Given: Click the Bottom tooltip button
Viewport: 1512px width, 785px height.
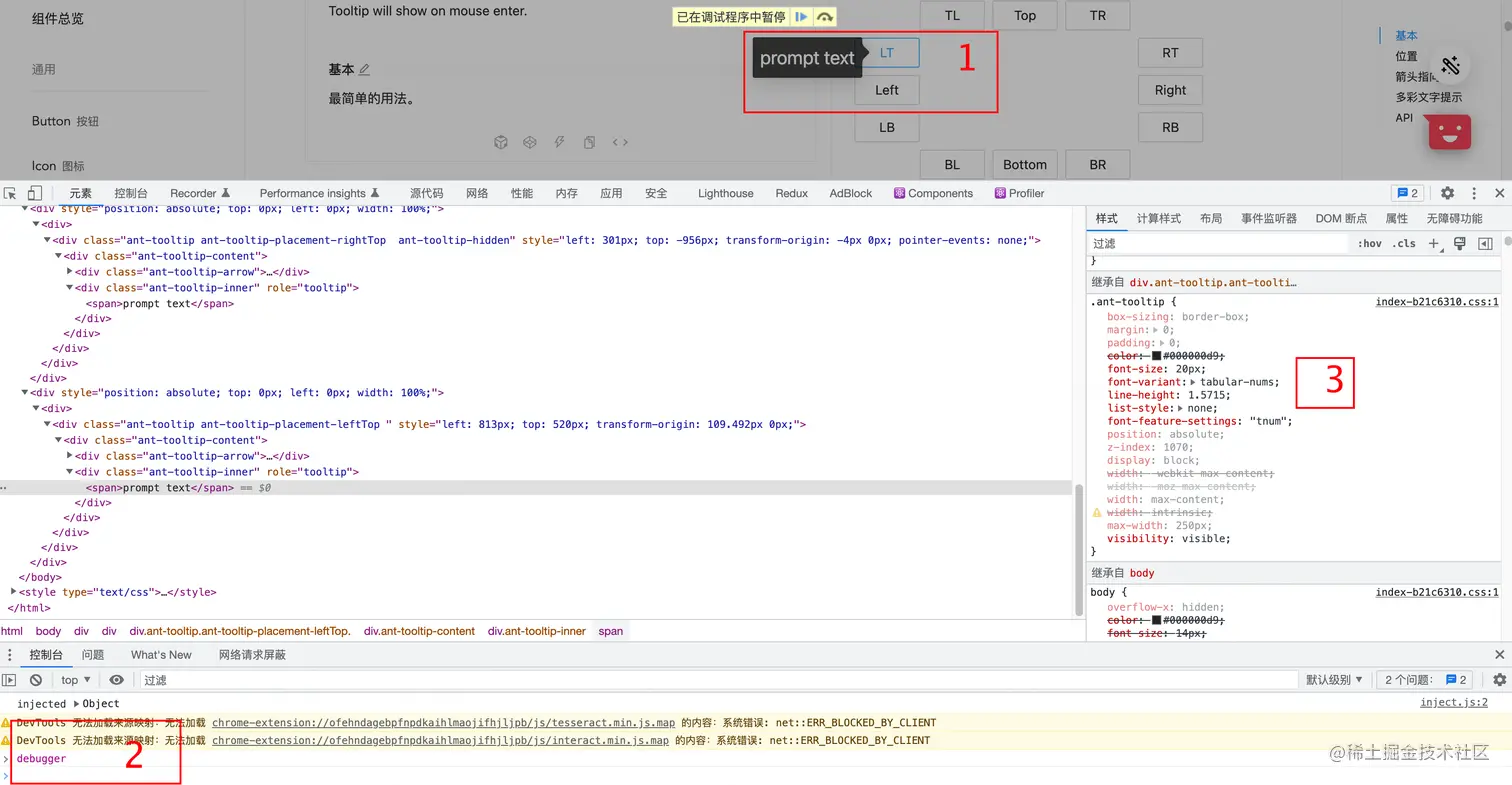Looking at the screenshot, I should coord(1025,165).
